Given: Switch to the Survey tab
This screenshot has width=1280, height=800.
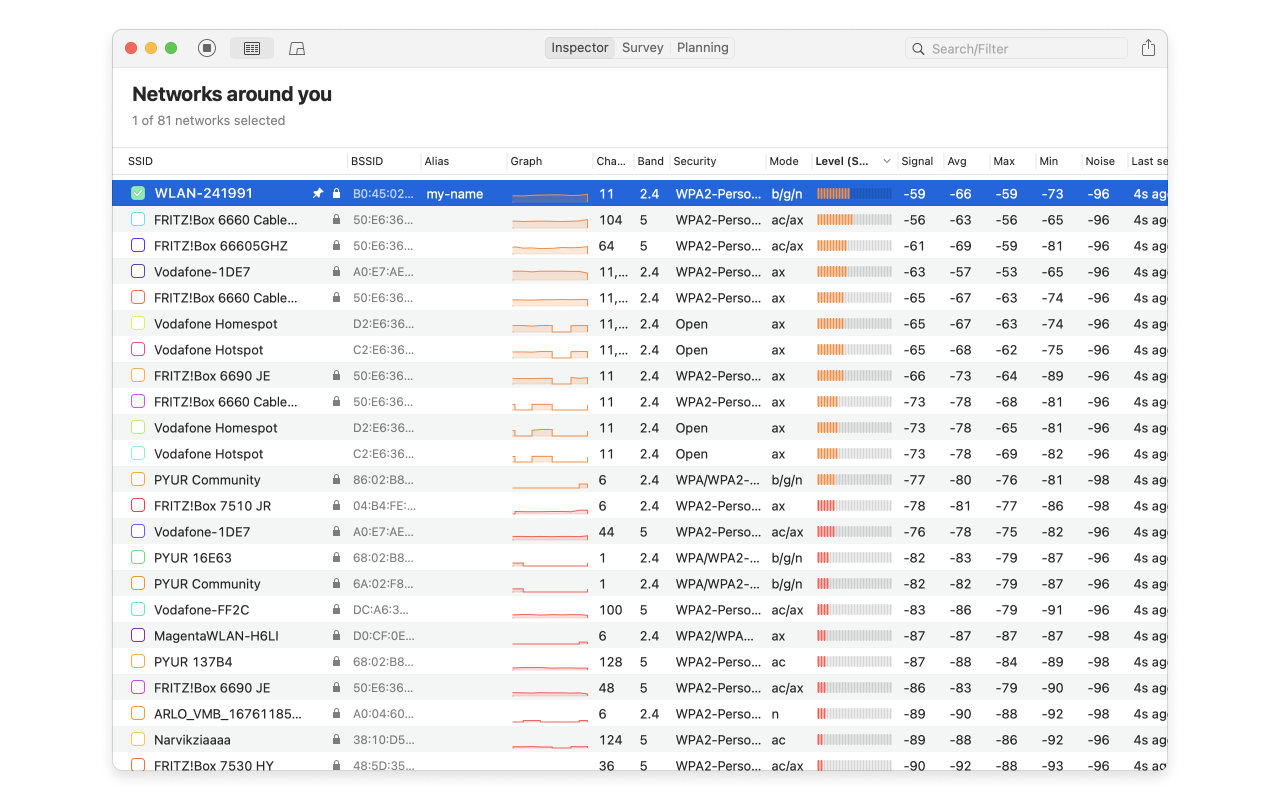Looking at the screenshot, I should tap(642, 48).
